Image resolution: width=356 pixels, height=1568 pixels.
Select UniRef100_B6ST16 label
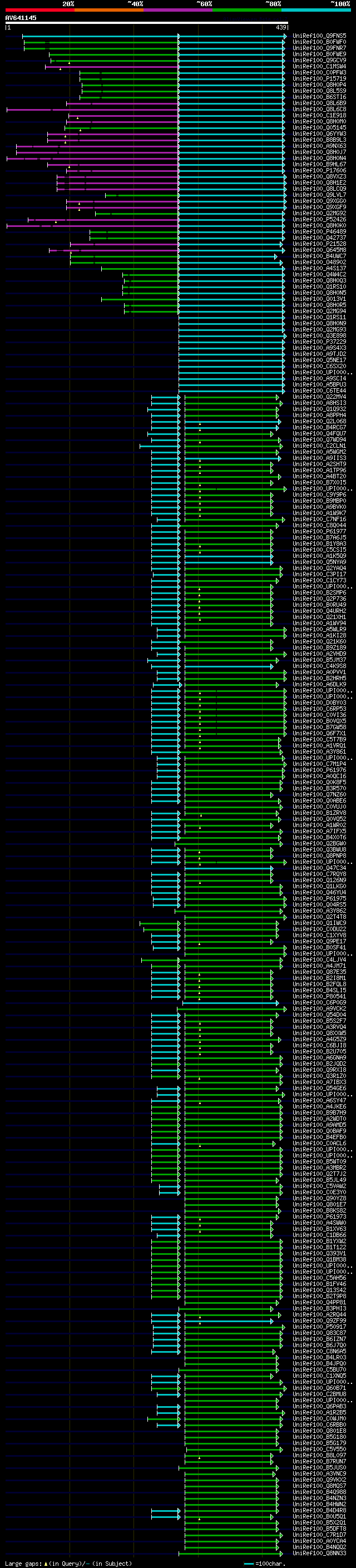[x=319, y=97]
